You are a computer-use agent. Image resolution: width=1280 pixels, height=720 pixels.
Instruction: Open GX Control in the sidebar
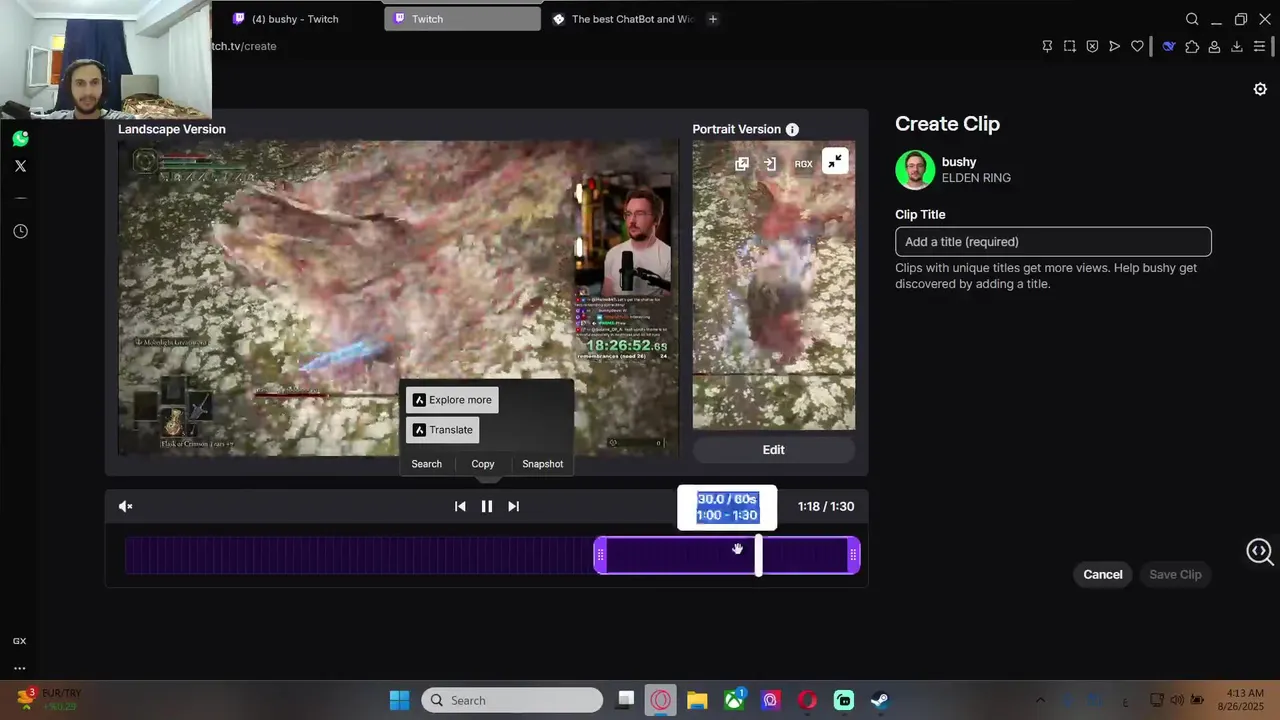pos(19,641)
